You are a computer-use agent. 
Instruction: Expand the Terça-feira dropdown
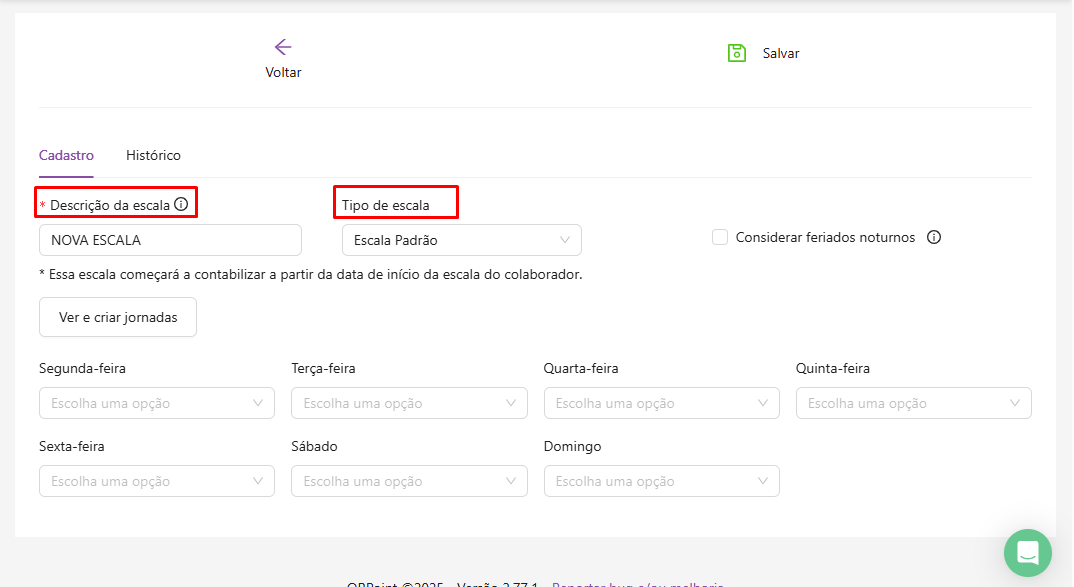pos(409,404)
